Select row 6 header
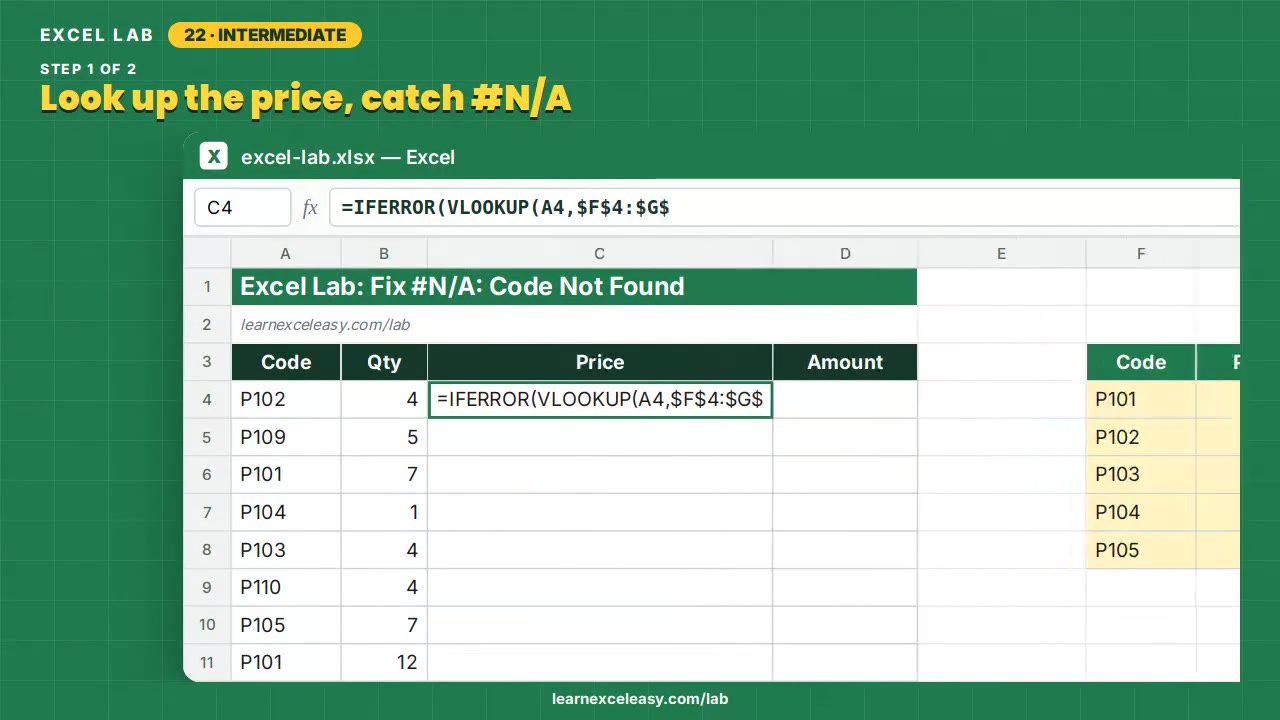Image resolution: width=1280 pixels, height=720 pixels. (207, 474)
